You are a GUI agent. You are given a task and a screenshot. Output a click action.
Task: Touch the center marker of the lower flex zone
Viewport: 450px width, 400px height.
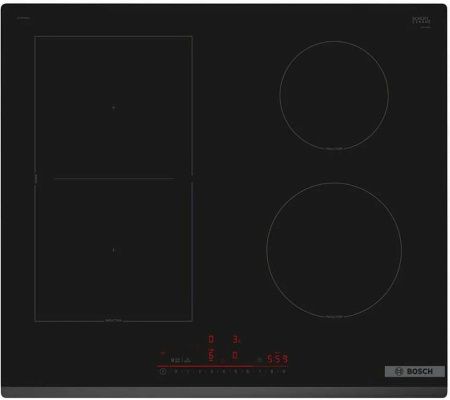[114, 250]
